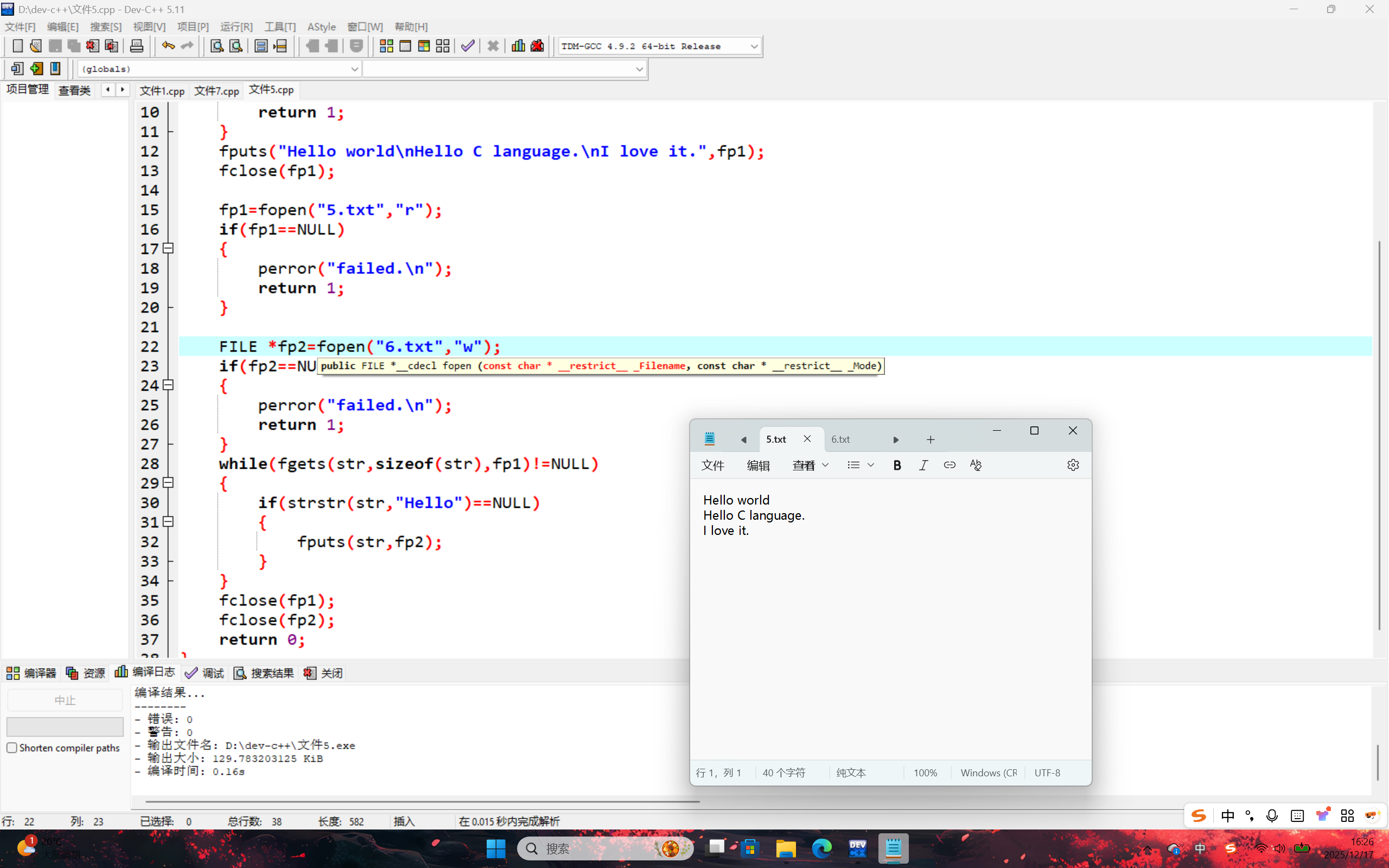Open Notepad settings gear
The image size is (1389, 868).
coord(1073,465)
